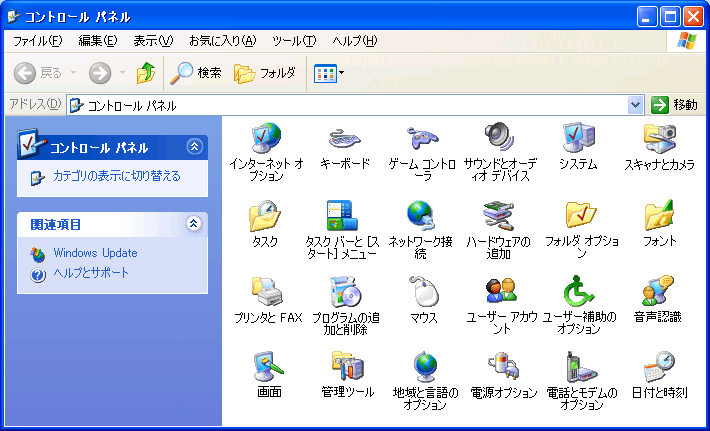Click the 検索 toolbar button

tap(195, 73)
